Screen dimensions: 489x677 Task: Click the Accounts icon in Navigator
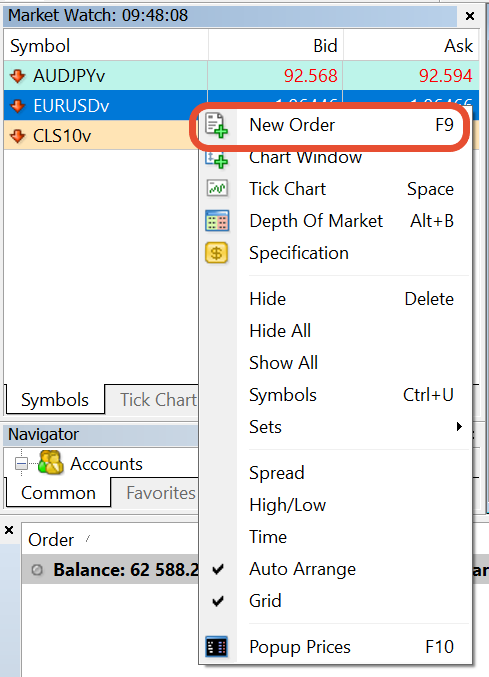tap(51, 463)
